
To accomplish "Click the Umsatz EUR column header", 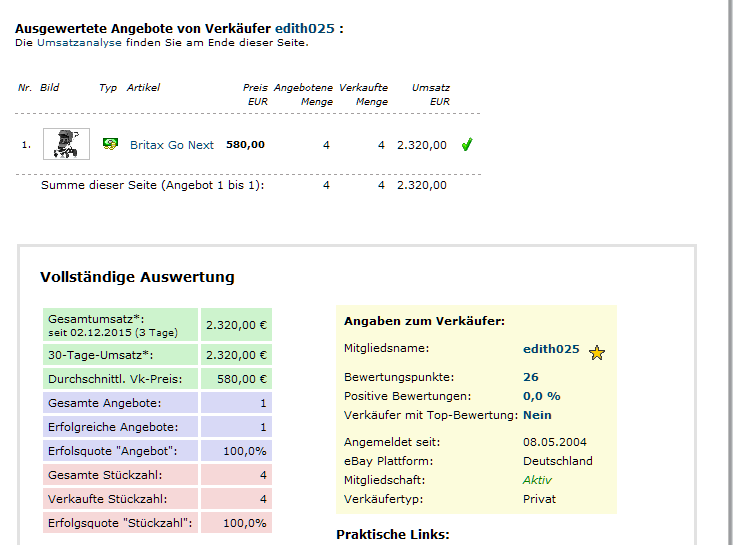I will (431, 94).
